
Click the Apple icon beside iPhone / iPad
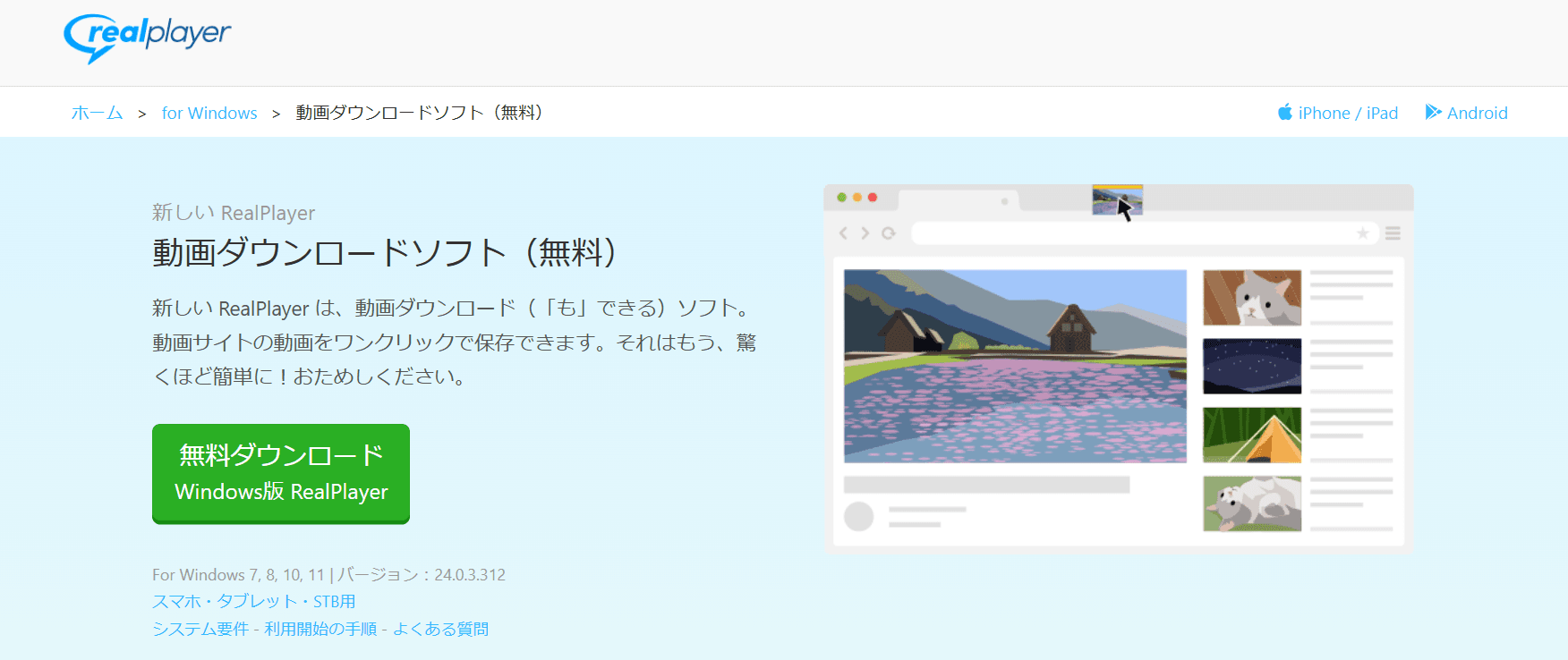(x=1284, y=113)
